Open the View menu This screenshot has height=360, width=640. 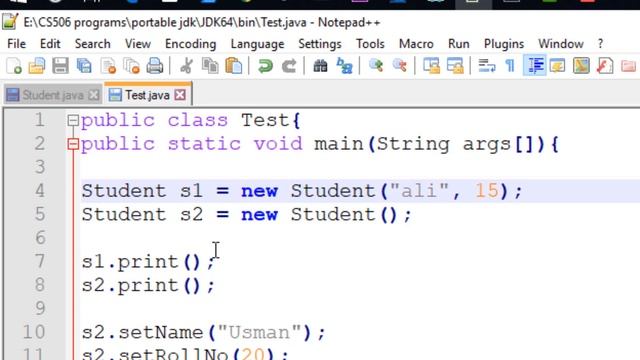click(138, 44)
